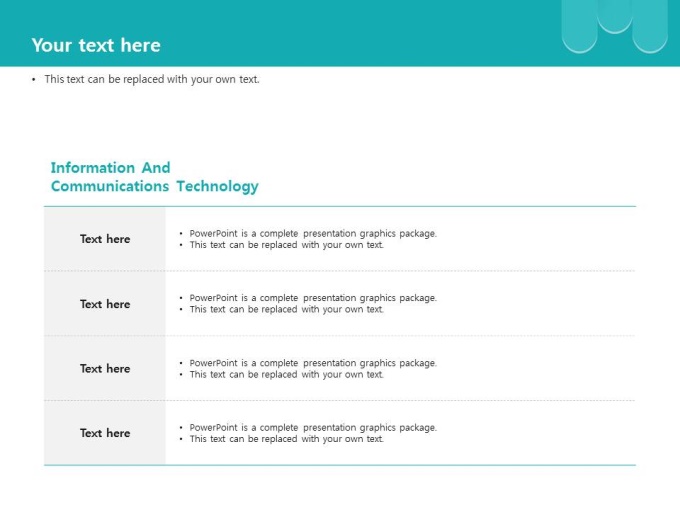Select the second row's "Text here" label
Image resolution: width=680 pixels, height=510 pixels.
coord(105,304)
